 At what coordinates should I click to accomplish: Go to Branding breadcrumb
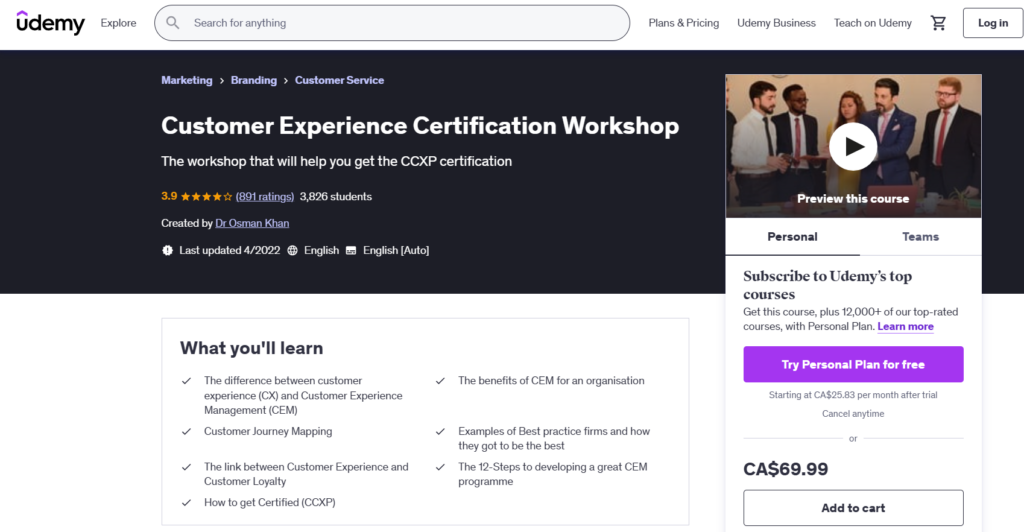pyautogui.click(x=253, y=80)
